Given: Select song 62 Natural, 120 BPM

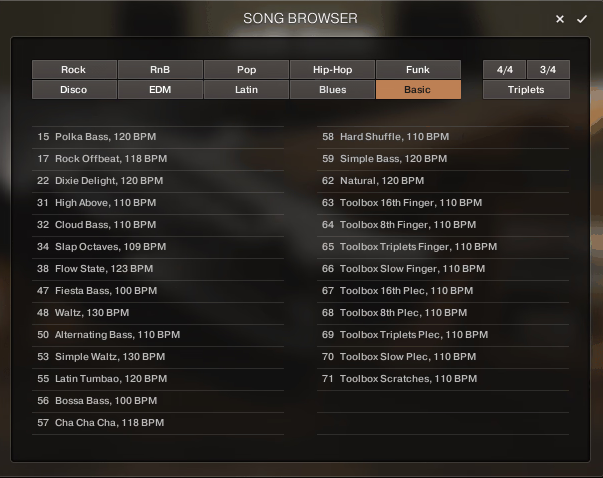Looking at the screenshot, I should pos(443,181).
